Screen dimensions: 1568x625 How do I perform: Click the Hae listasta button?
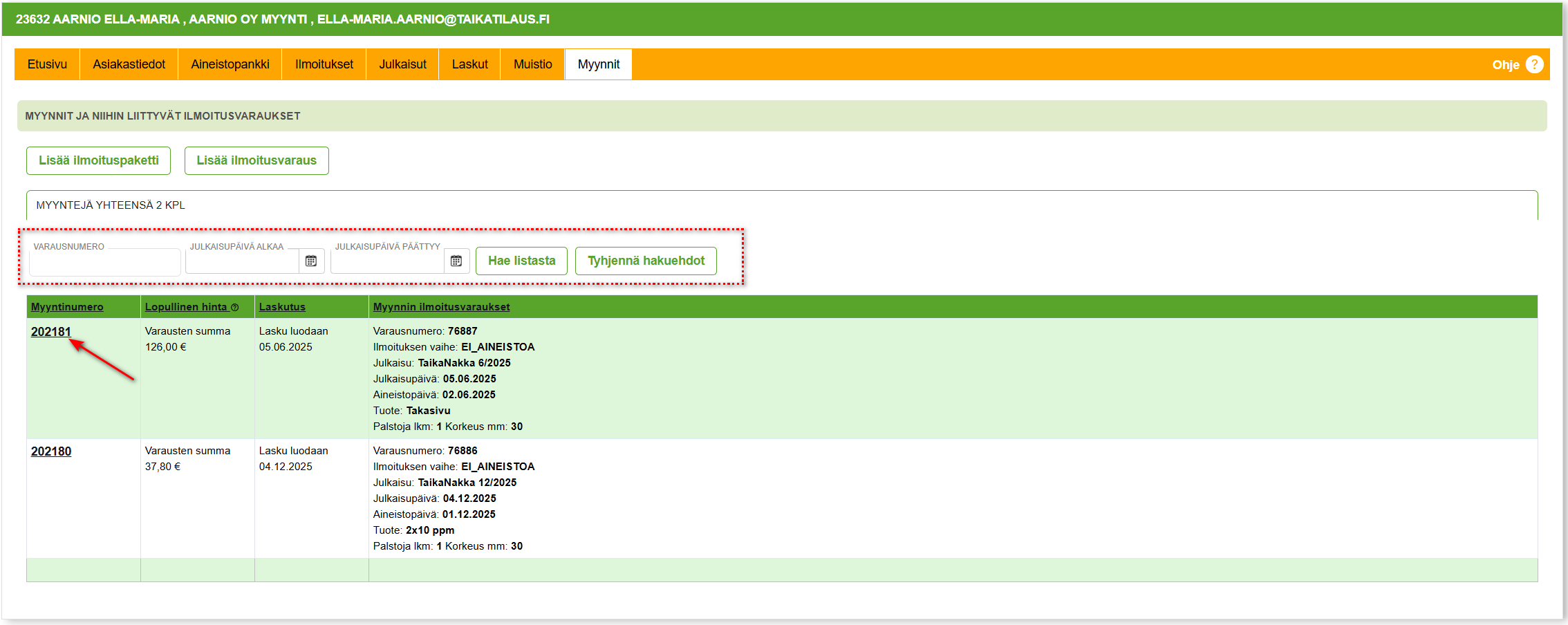521,261
